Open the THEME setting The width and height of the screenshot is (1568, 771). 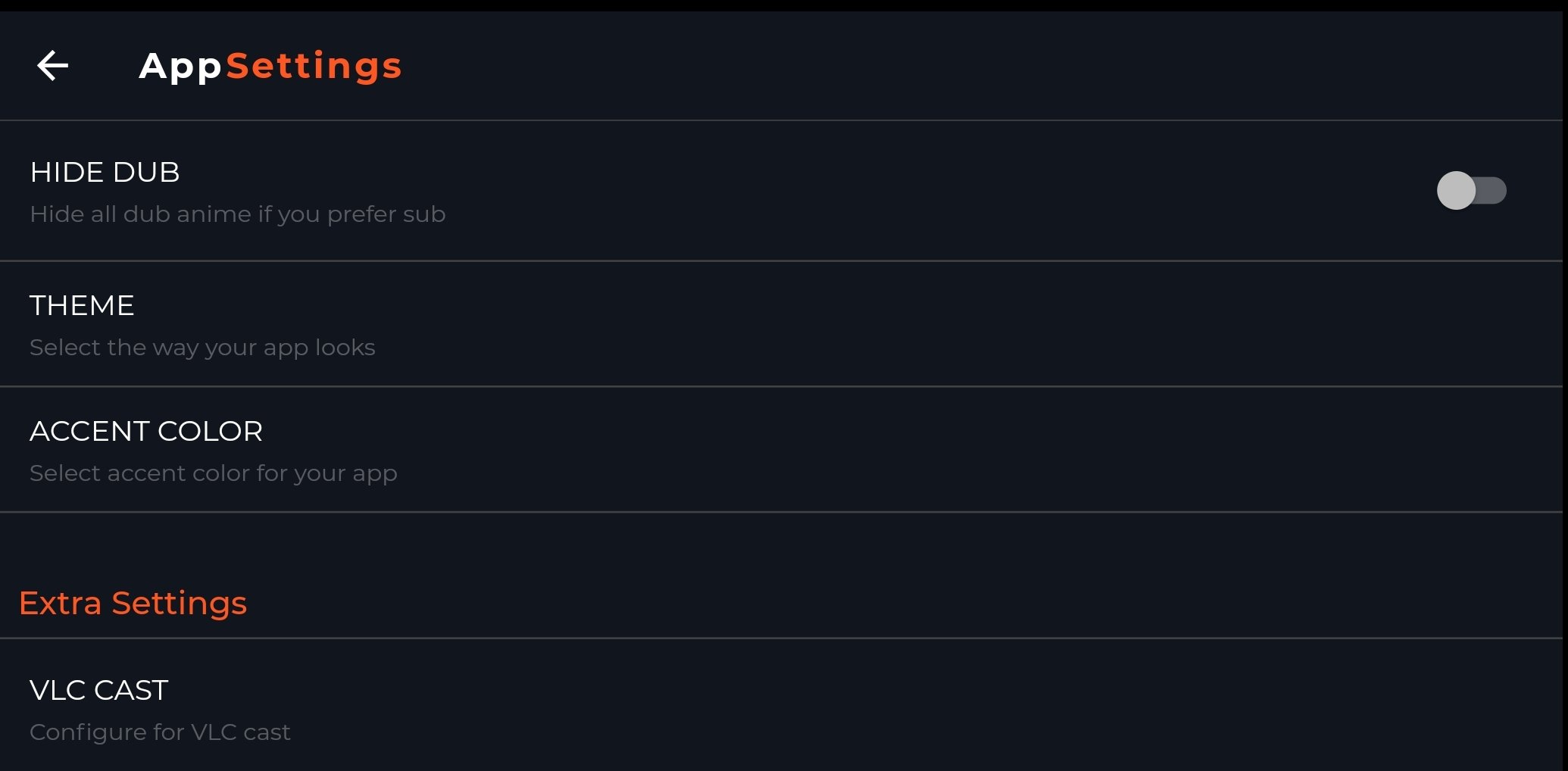[781, 324]
